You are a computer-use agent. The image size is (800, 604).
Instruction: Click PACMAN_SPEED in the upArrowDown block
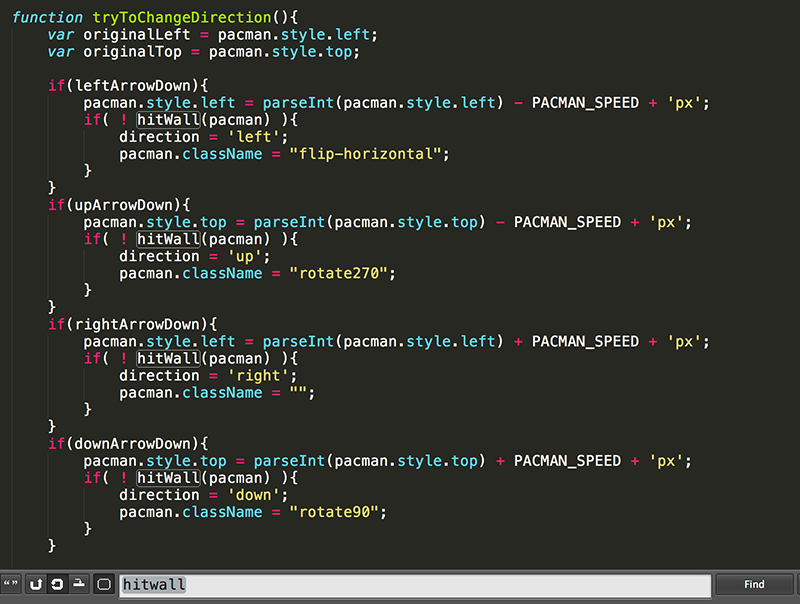567,222
